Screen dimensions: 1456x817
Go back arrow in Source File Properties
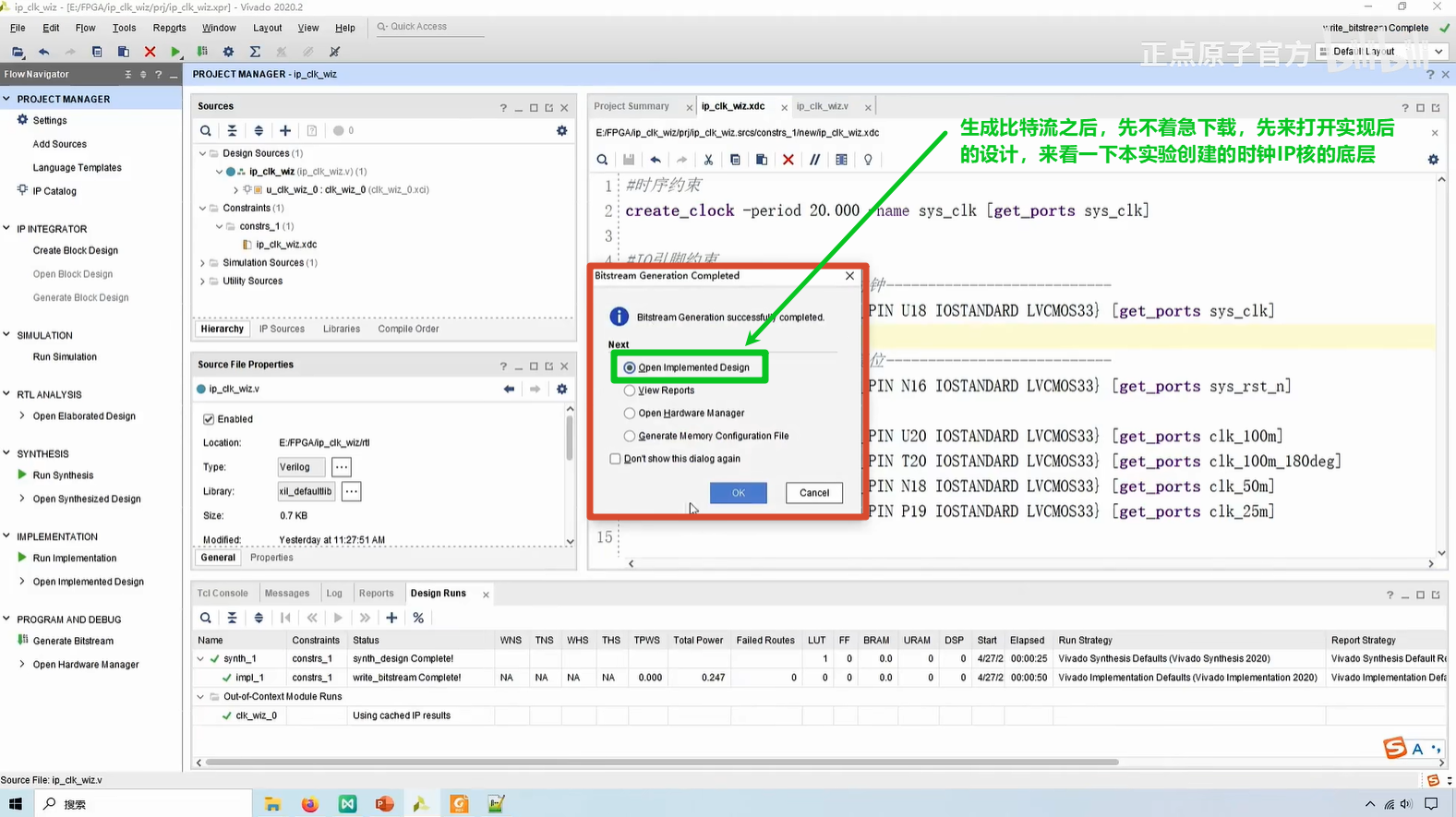click(509, 390)
